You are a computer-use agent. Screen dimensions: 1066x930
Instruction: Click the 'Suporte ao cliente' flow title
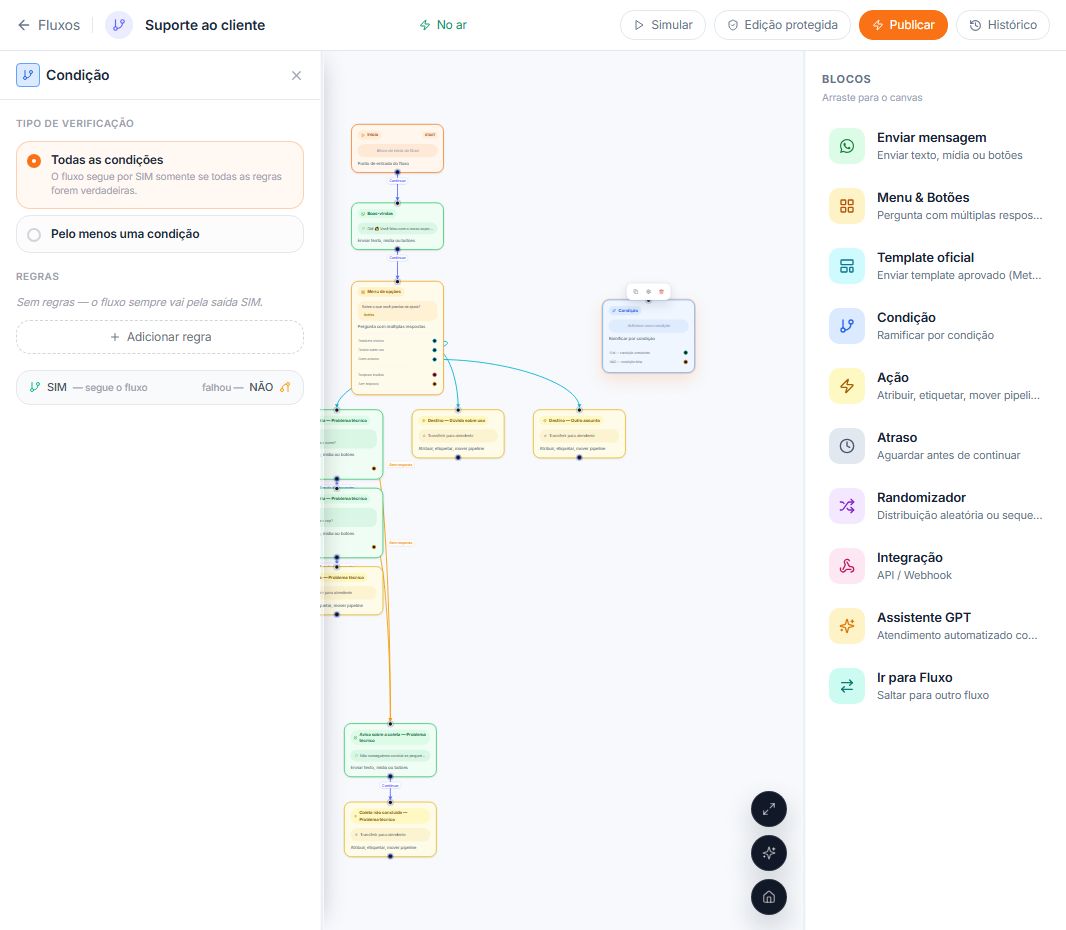[205, 25]
